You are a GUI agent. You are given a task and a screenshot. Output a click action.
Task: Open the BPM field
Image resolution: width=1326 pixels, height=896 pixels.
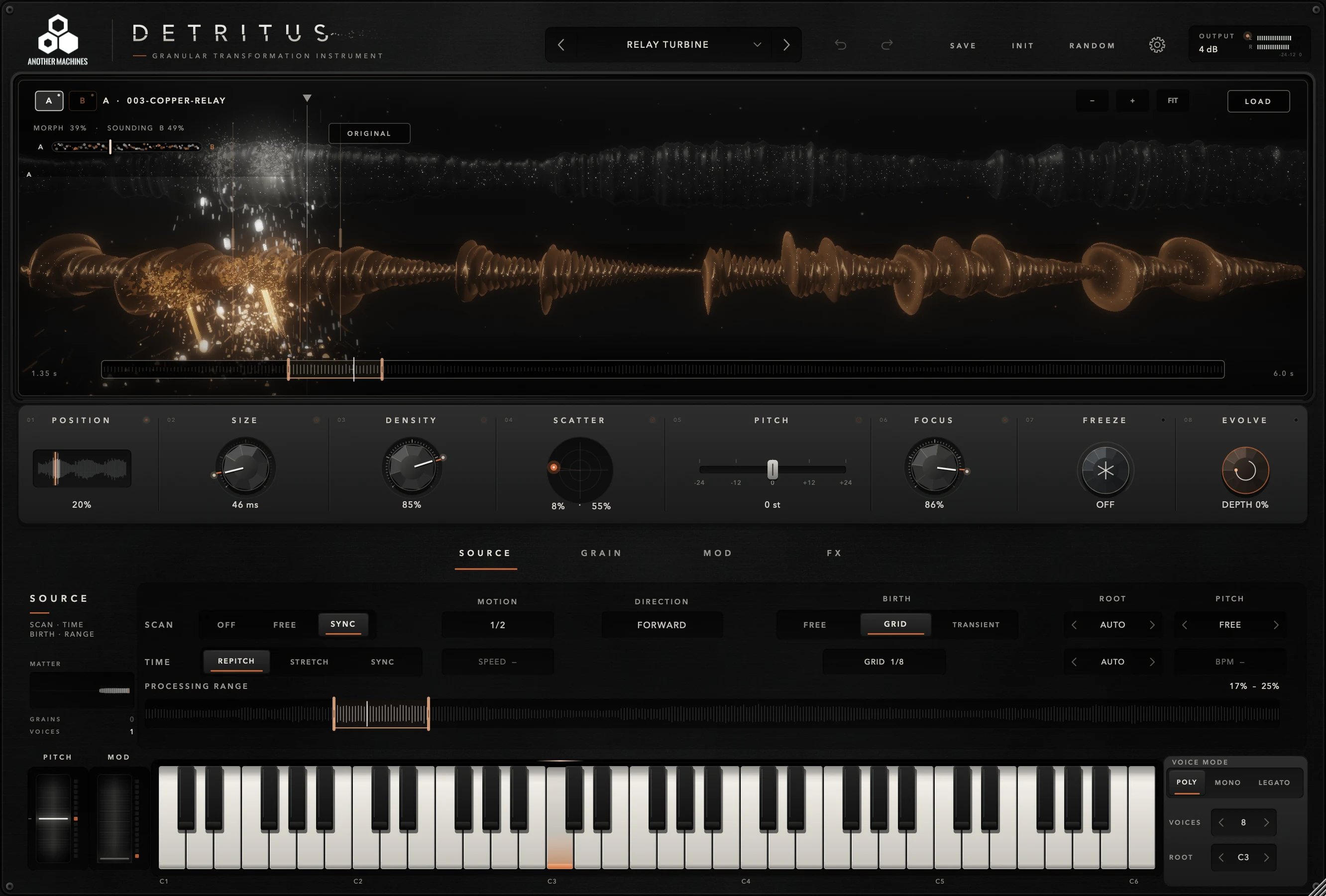click(1230, 662)
